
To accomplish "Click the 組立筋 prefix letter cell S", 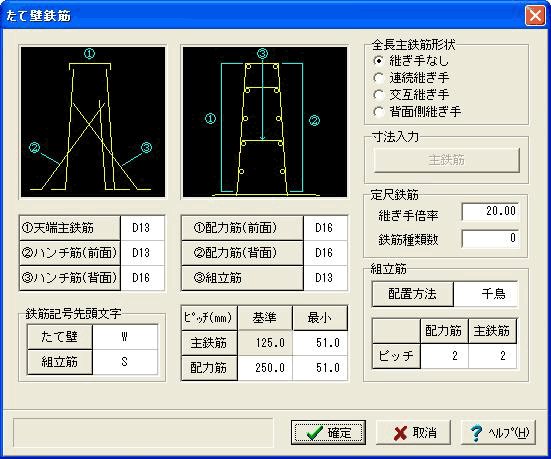I will [x=125, y=362].
